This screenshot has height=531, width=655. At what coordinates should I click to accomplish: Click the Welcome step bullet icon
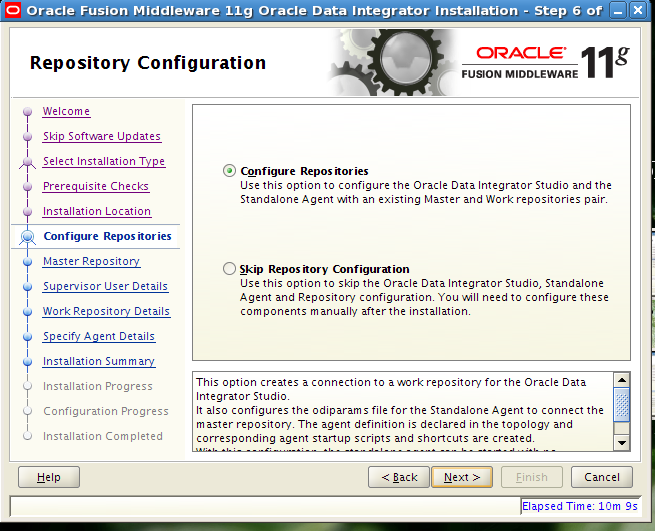28,112
